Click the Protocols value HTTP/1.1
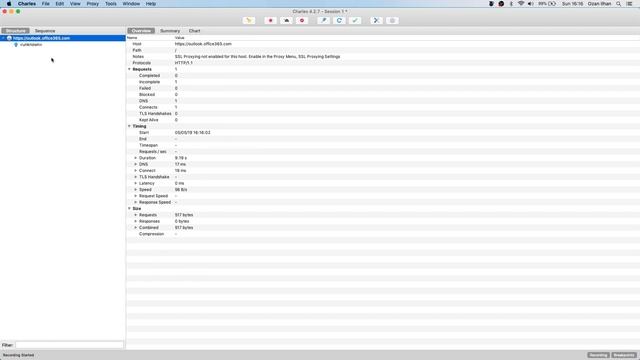 click(x=184, y=63)
